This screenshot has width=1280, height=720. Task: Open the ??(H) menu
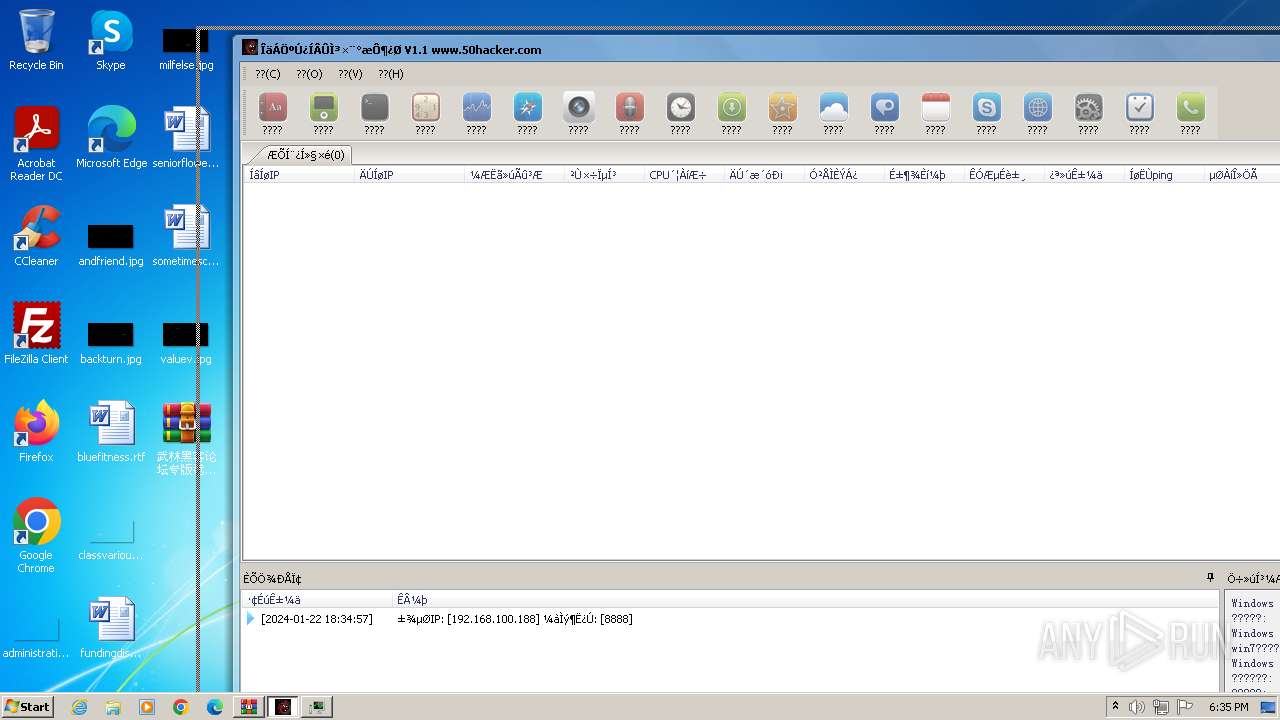(391, 74)
